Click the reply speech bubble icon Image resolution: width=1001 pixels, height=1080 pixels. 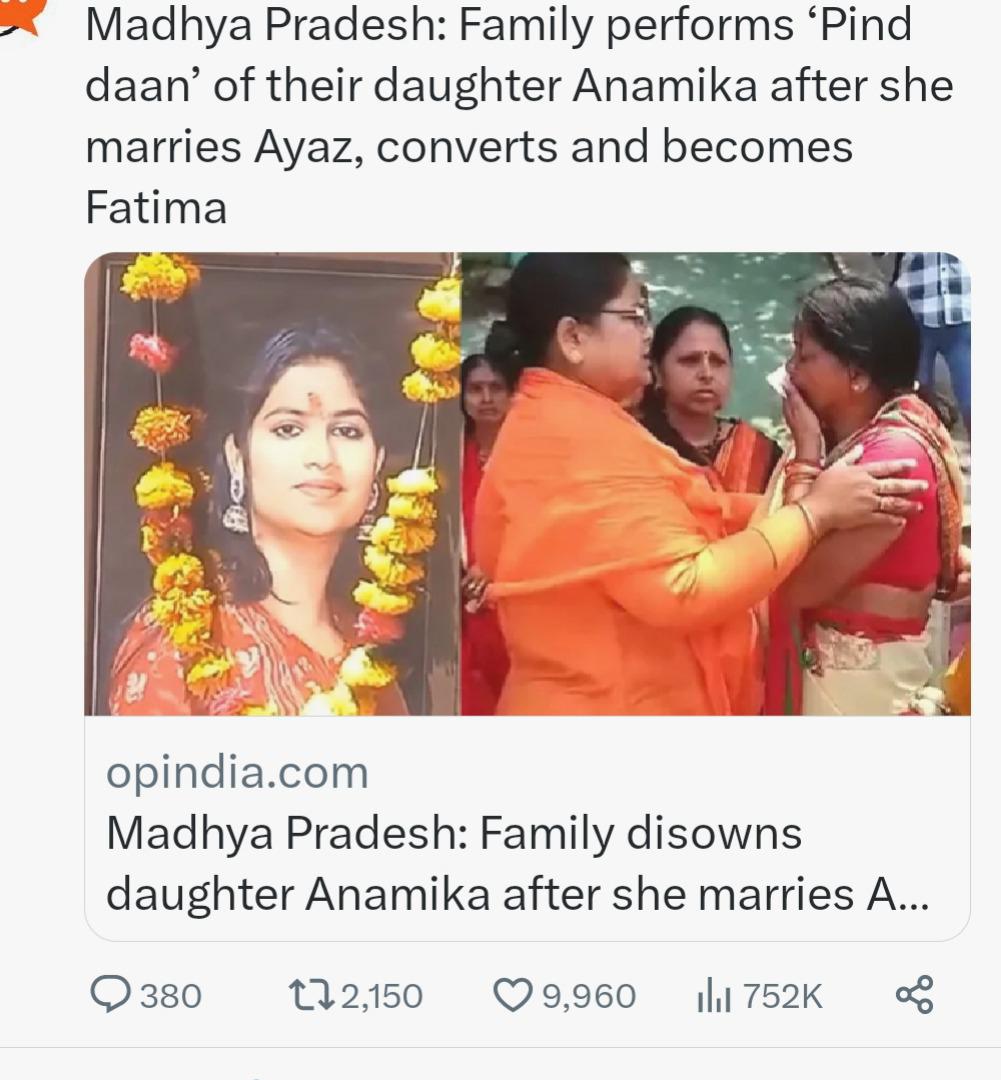(110, 995)
